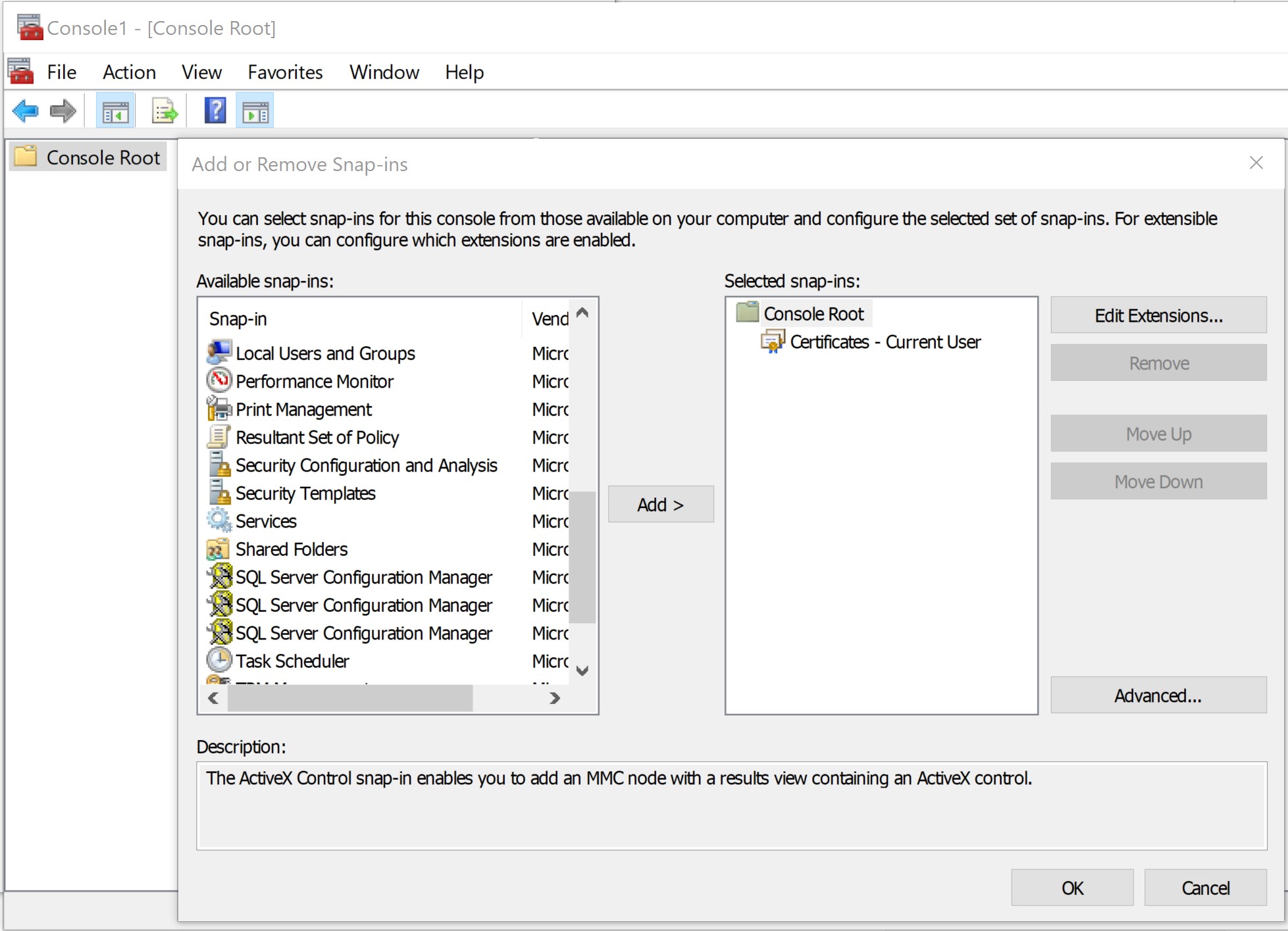Open the Help menu
1288x931 pixels.
coord(464,72)
